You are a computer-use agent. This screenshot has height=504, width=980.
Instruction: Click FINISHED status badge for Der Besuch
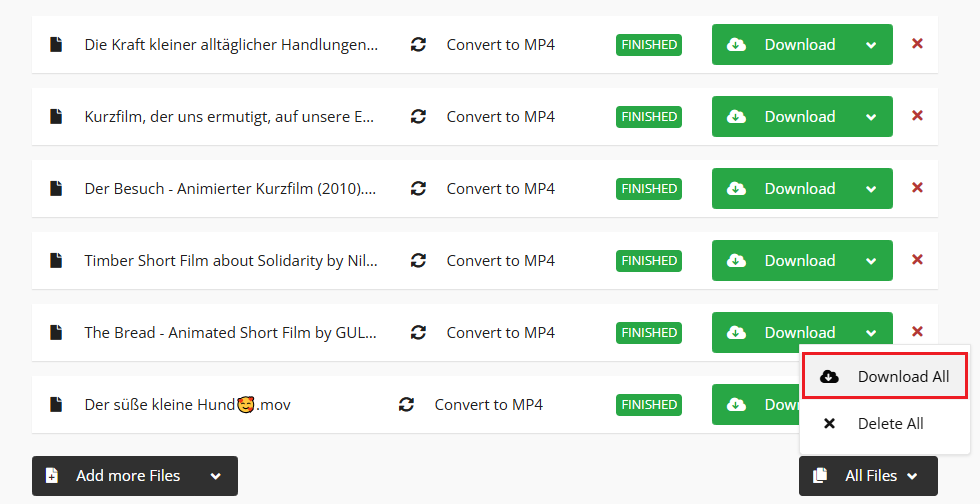[649, 189]
